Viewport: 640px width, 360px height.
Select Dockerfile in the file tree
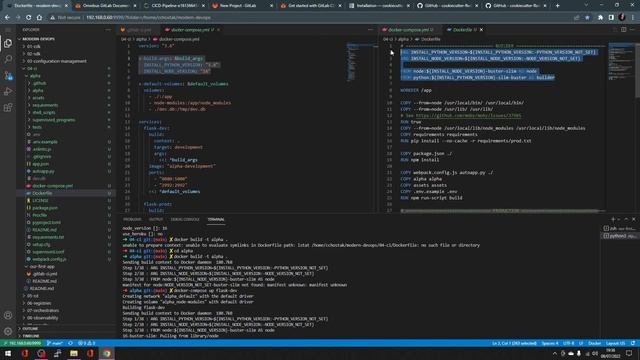click(42, 193)
